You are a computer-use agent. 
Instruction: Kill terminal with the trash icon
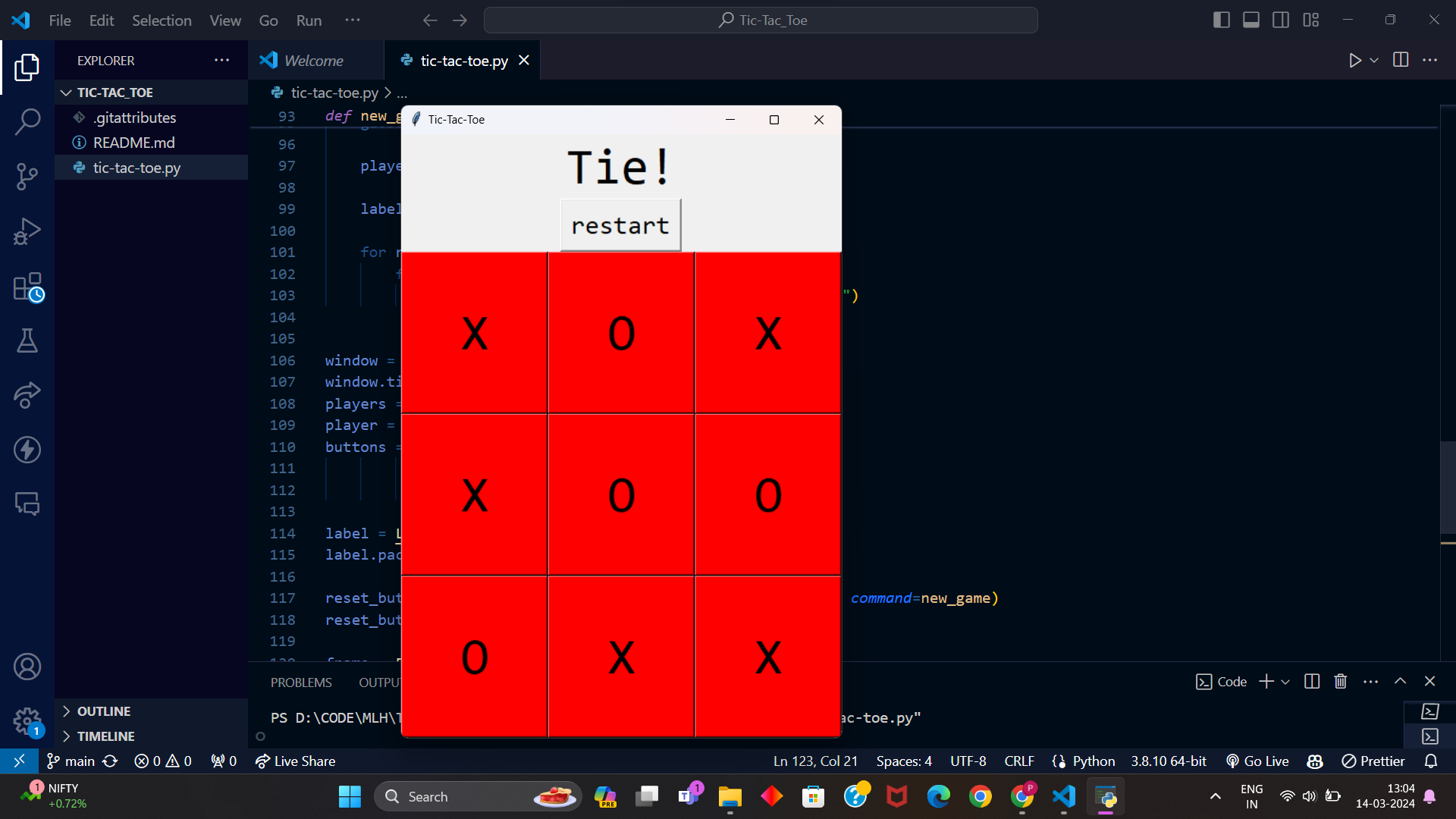[x=1340, y=682]
